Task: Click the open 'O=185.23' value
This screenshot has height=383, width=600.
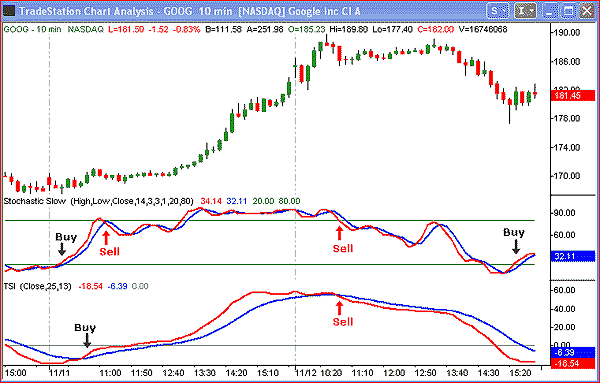Action: click(307, 29)
